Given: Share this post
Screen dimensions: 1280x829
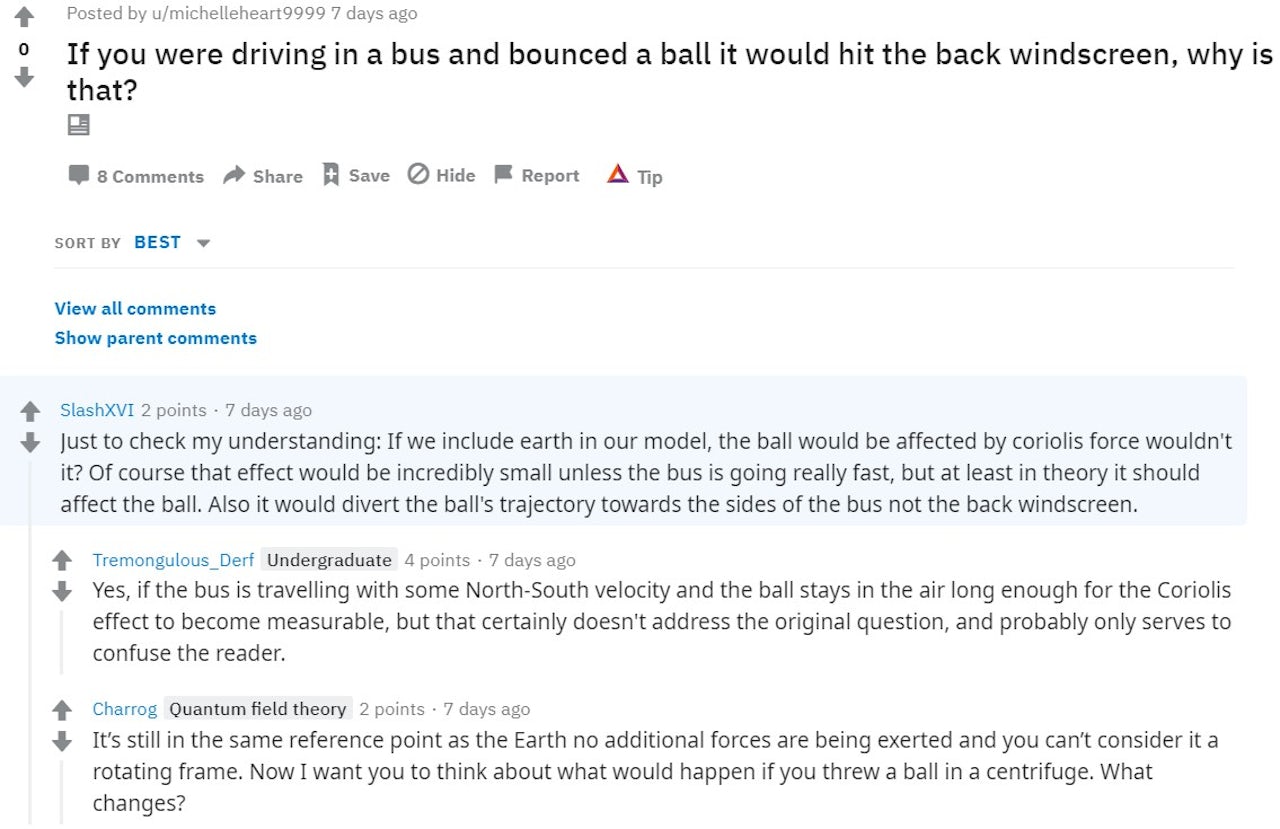Looking at the screenshot, I should (x=263, y=176).
